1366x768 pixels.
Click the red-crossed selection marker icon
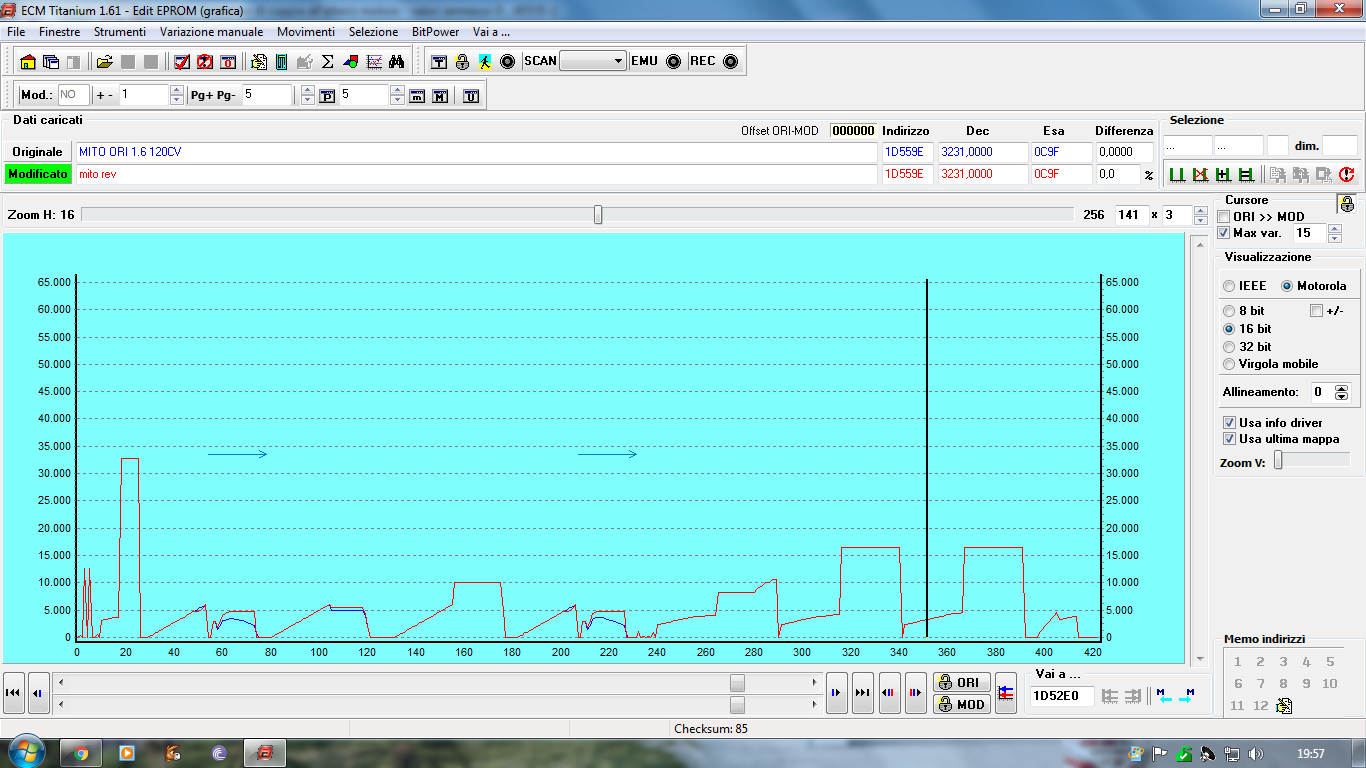(x=1200, y=174)
